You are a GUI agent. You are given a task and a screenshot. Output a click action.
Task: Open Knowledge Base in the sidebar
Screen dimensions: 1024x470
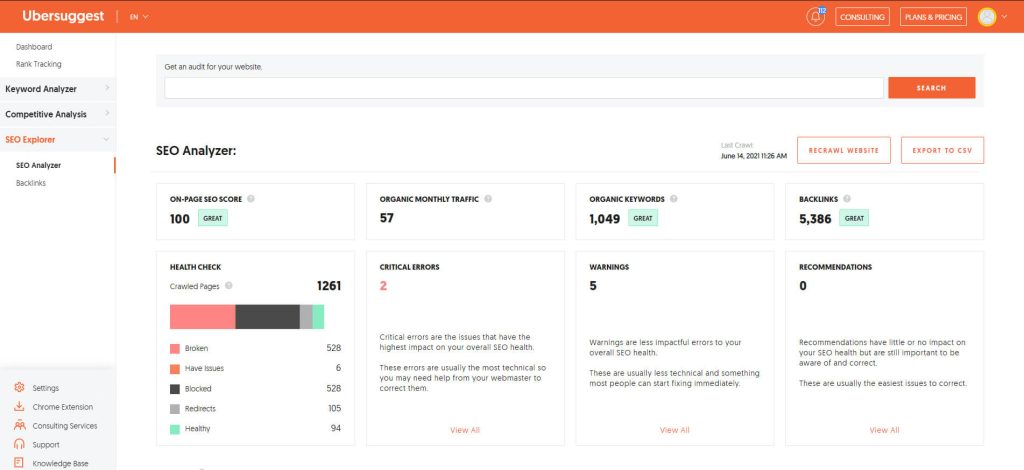60,464
